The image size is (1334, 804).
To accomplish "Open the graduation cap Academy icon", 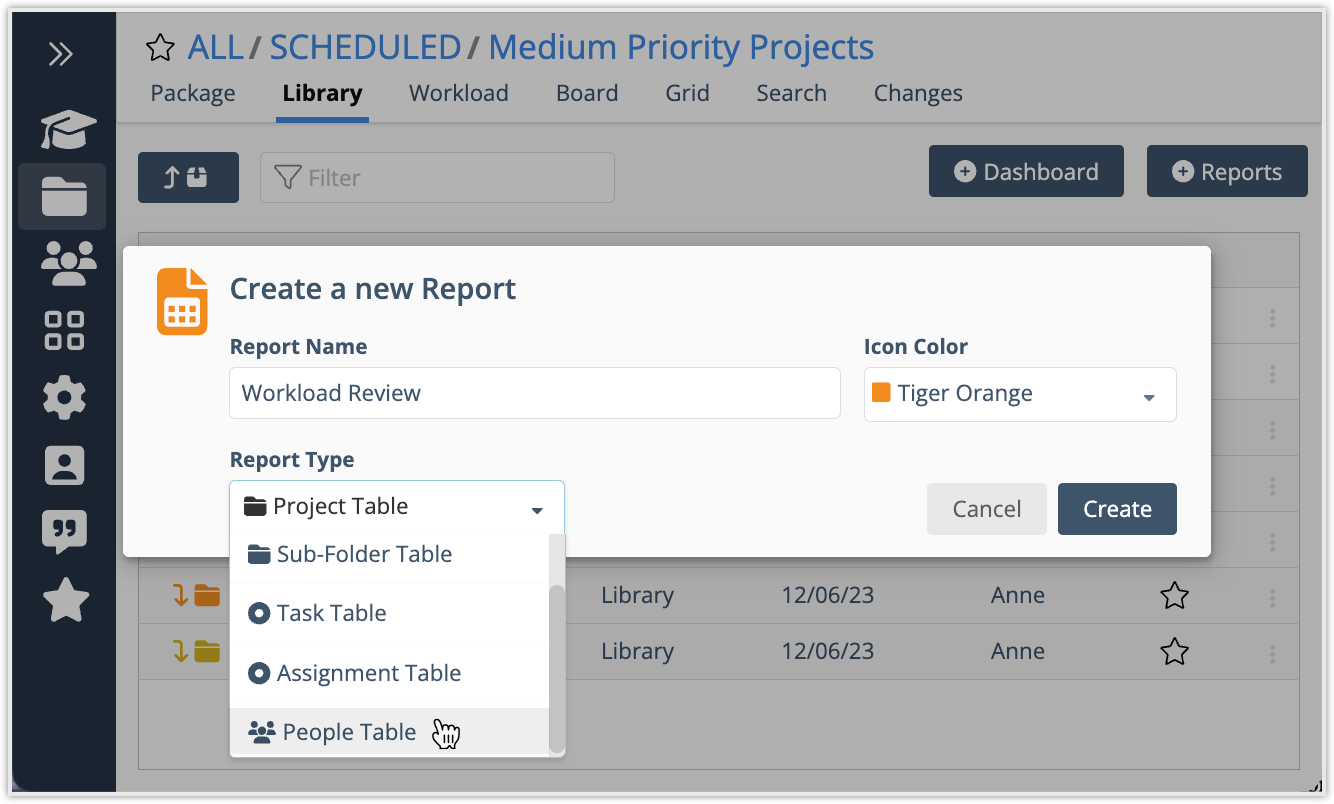I will pyautogui.click(x=66, y=130).
